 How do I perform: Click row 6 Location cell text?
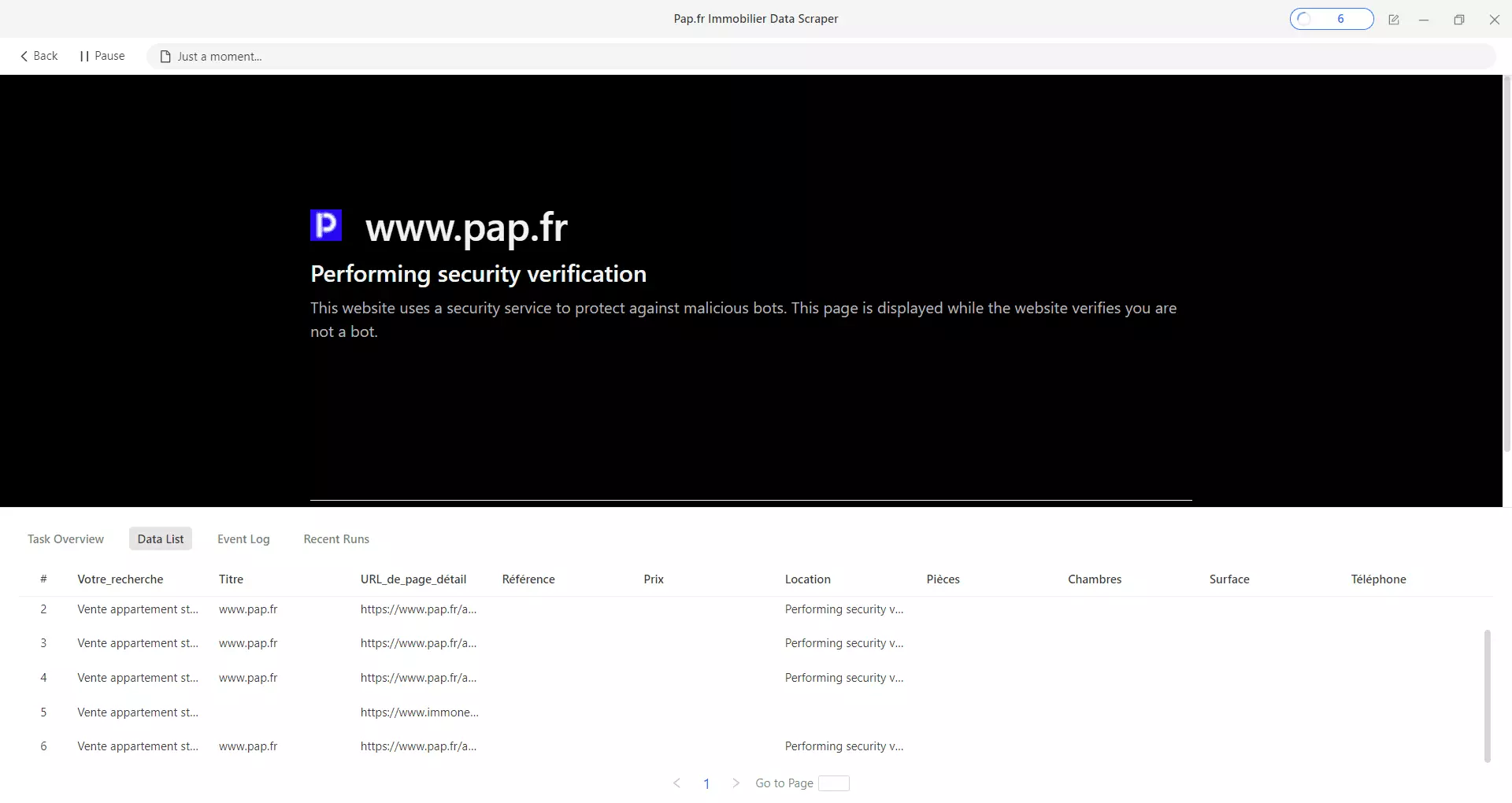844,746
